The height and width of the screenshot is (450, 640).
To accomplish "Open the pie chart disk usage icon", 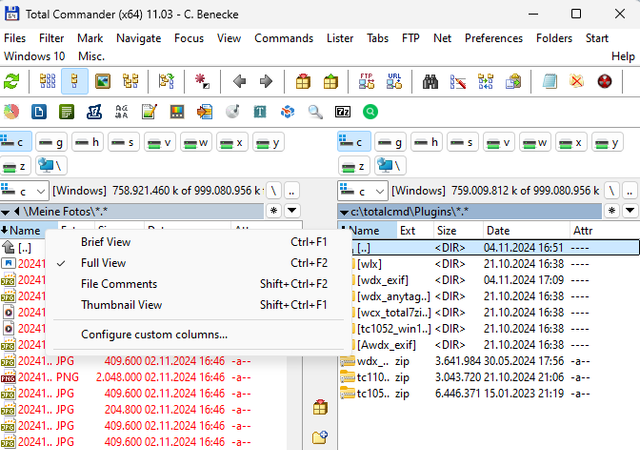I will click(x=11, y=111).
